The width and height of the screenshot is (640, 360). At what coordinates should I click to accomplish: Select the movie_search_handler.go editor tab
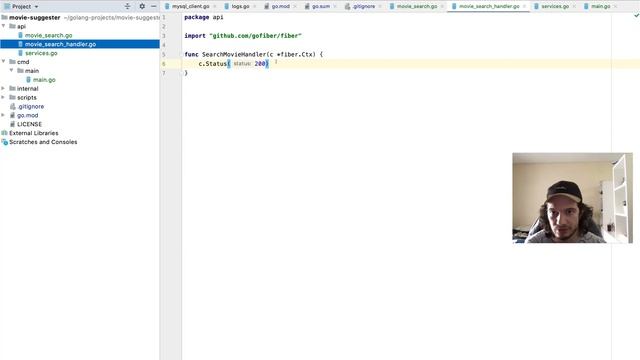(x=489, y=7)
